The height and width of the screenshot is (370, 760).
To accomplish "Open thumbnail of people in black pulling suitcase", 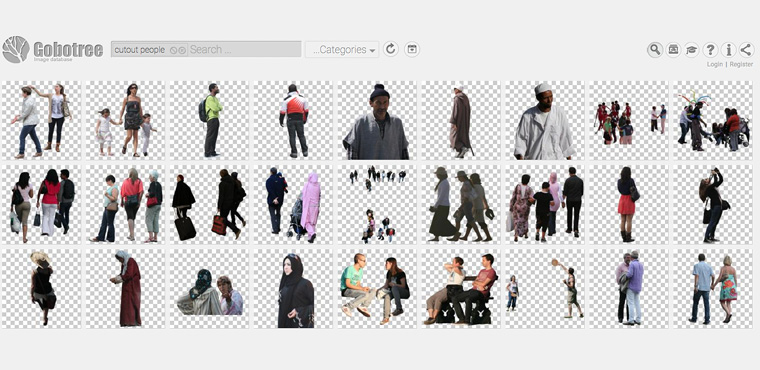I will click(x=209, y=204).
